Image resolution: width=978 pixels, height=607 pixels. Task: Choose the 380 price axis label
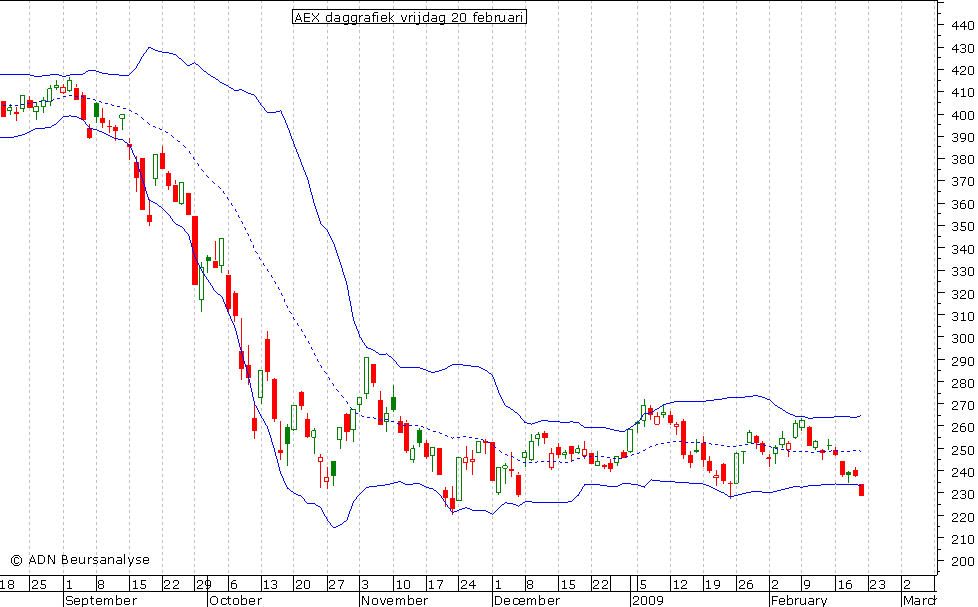click(963, 160)
